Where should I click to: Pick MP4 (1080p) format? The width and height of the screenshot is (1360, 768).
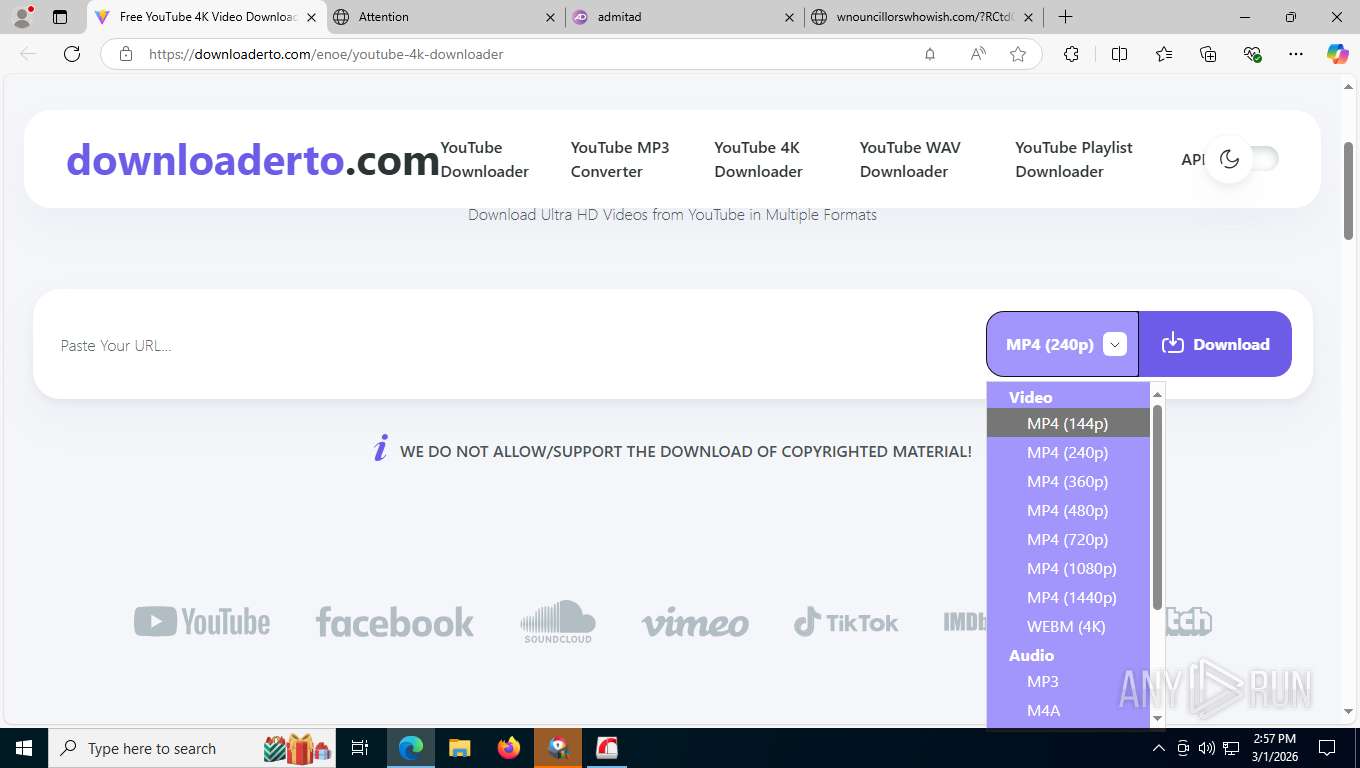(1068, 568)
